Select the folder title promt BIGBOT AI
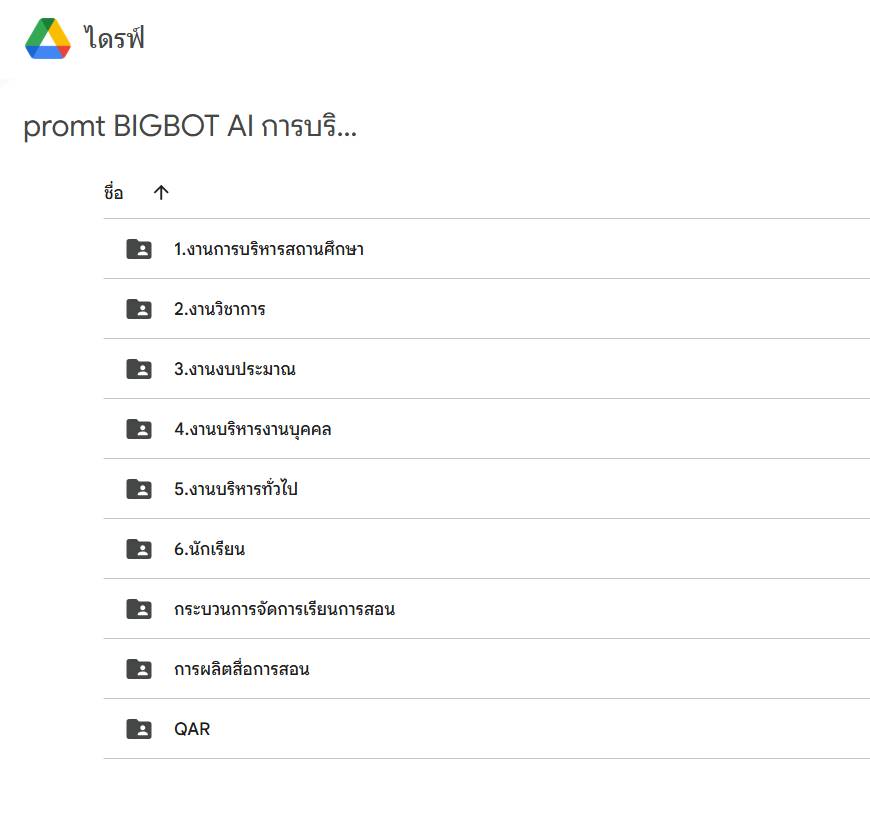 [x=190, y=126]
